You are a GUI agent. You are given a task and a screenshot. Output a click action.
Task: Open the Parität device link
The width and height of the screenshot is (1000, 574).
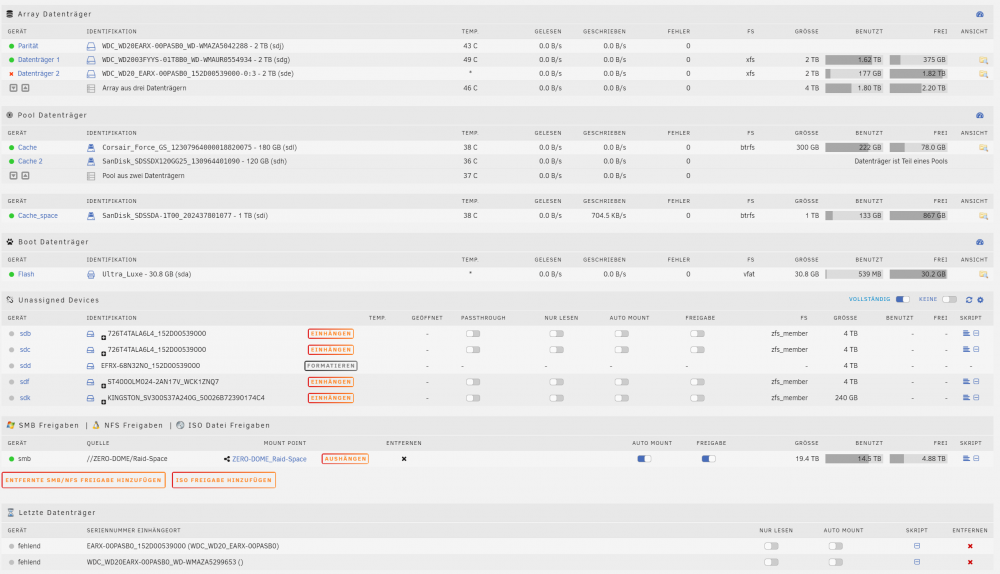coord(28,46)
